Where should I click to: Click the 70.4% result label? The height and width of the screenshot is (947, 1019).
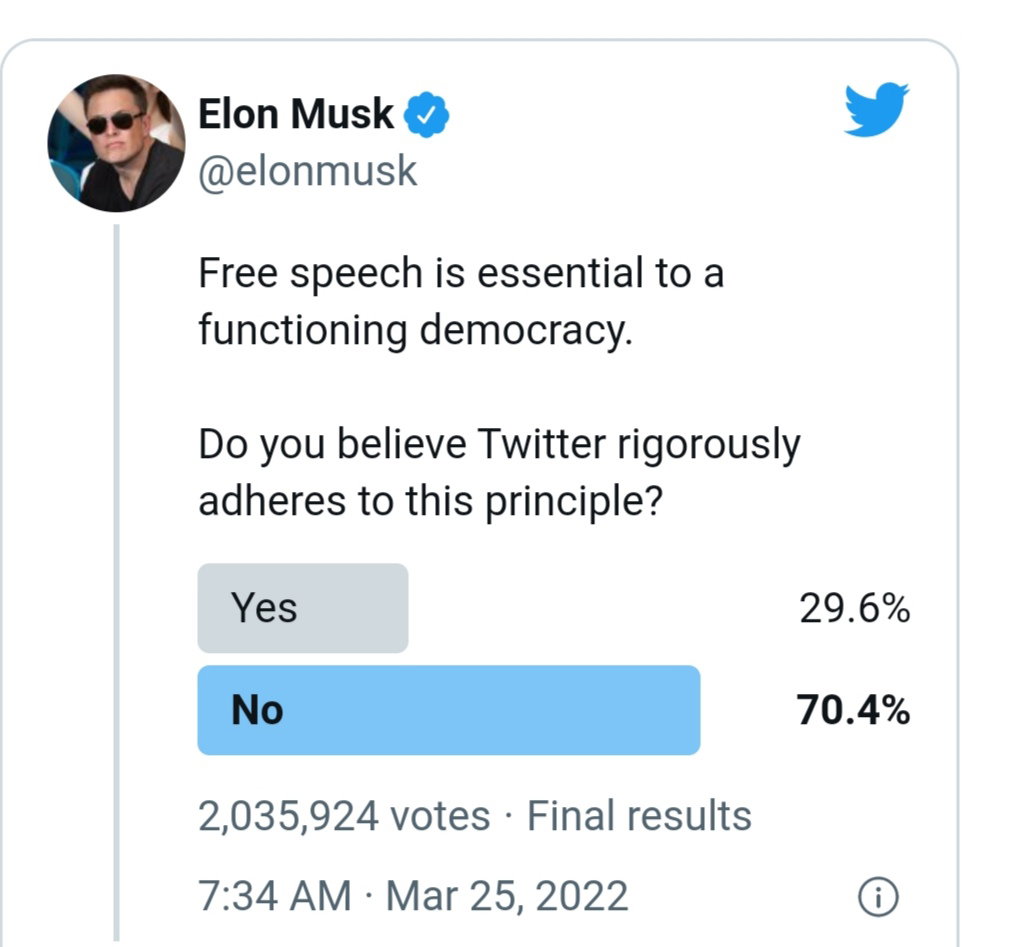pos(853,710)
